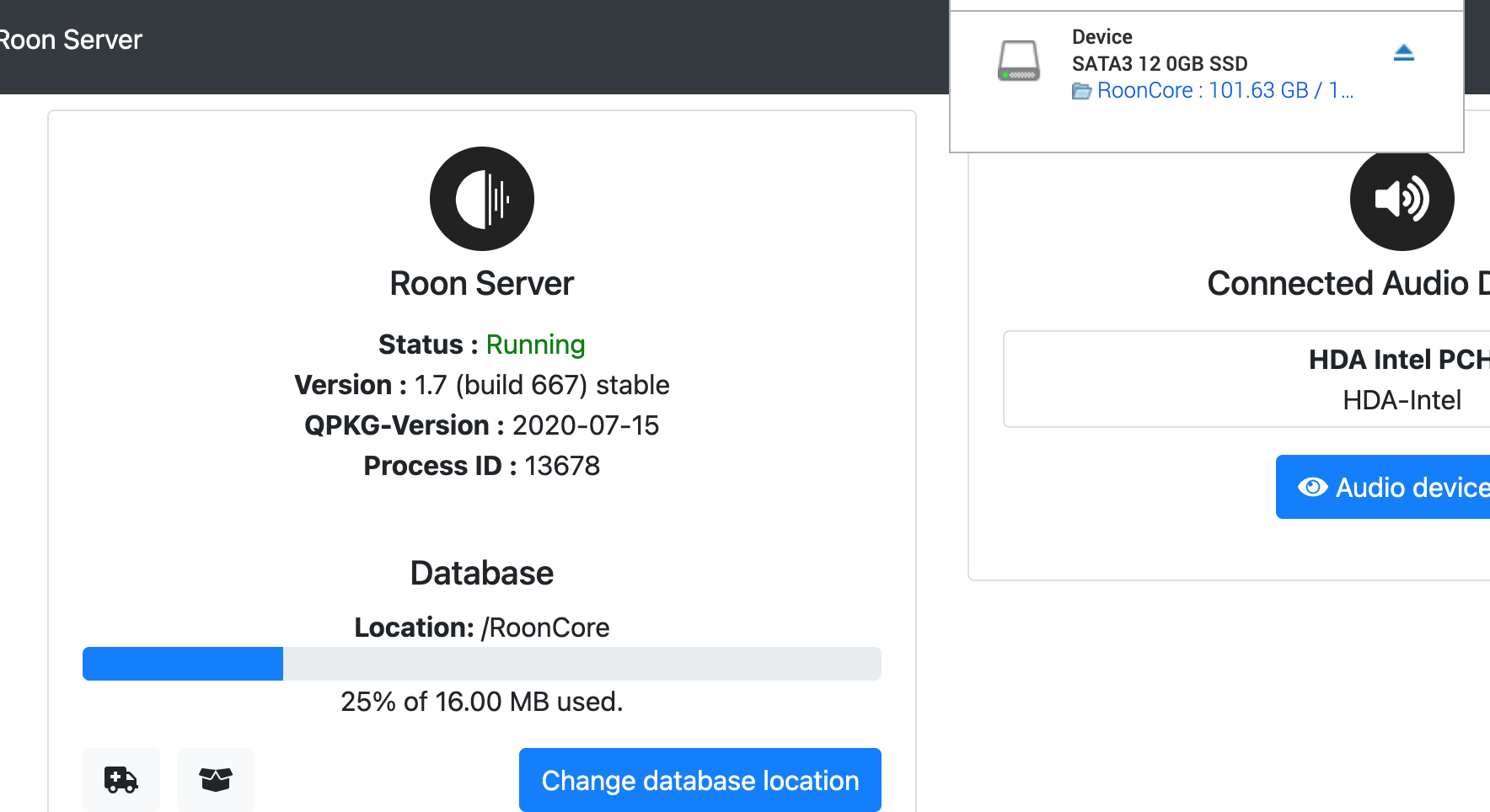Click the Roon Server card heading
Image resolution: width=1490 pixels, height=812 pixels.
[482, 284]
